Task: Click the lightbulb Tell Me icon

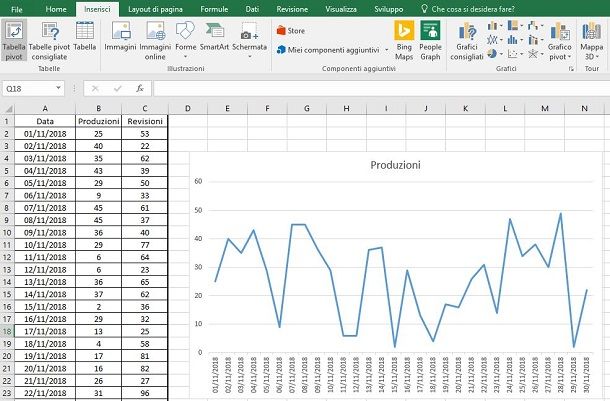Action: pos(424,9)
